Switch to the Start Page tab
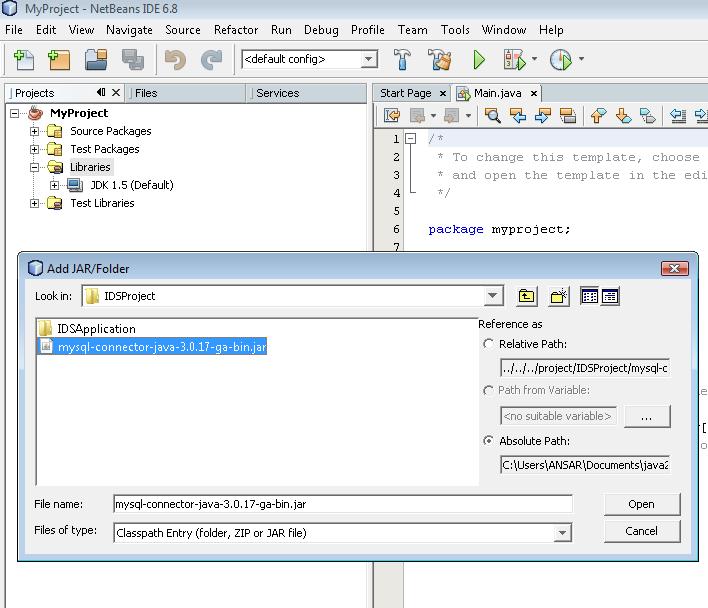The width and height of the screenshot is (708, 608). pos(405,93)
